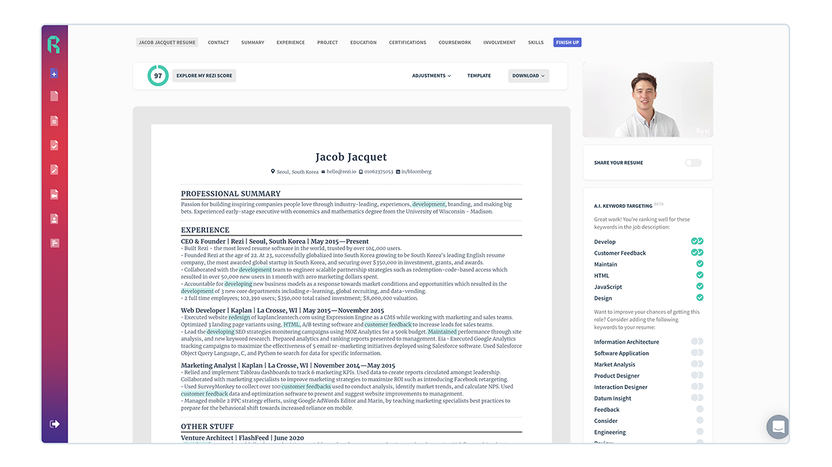Click the location pin icon by Seoul
The width and height of the screenshot is (832, 467).
tap(273, 171)
